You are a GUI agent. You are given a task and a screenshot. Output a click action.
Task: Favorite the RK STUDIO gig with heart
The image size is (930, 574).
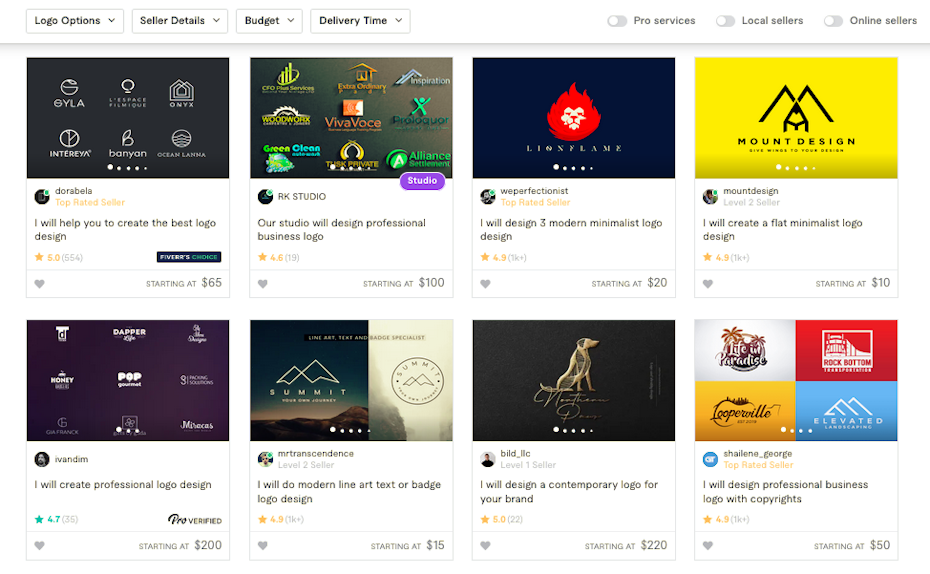click(x=263, y=284)
